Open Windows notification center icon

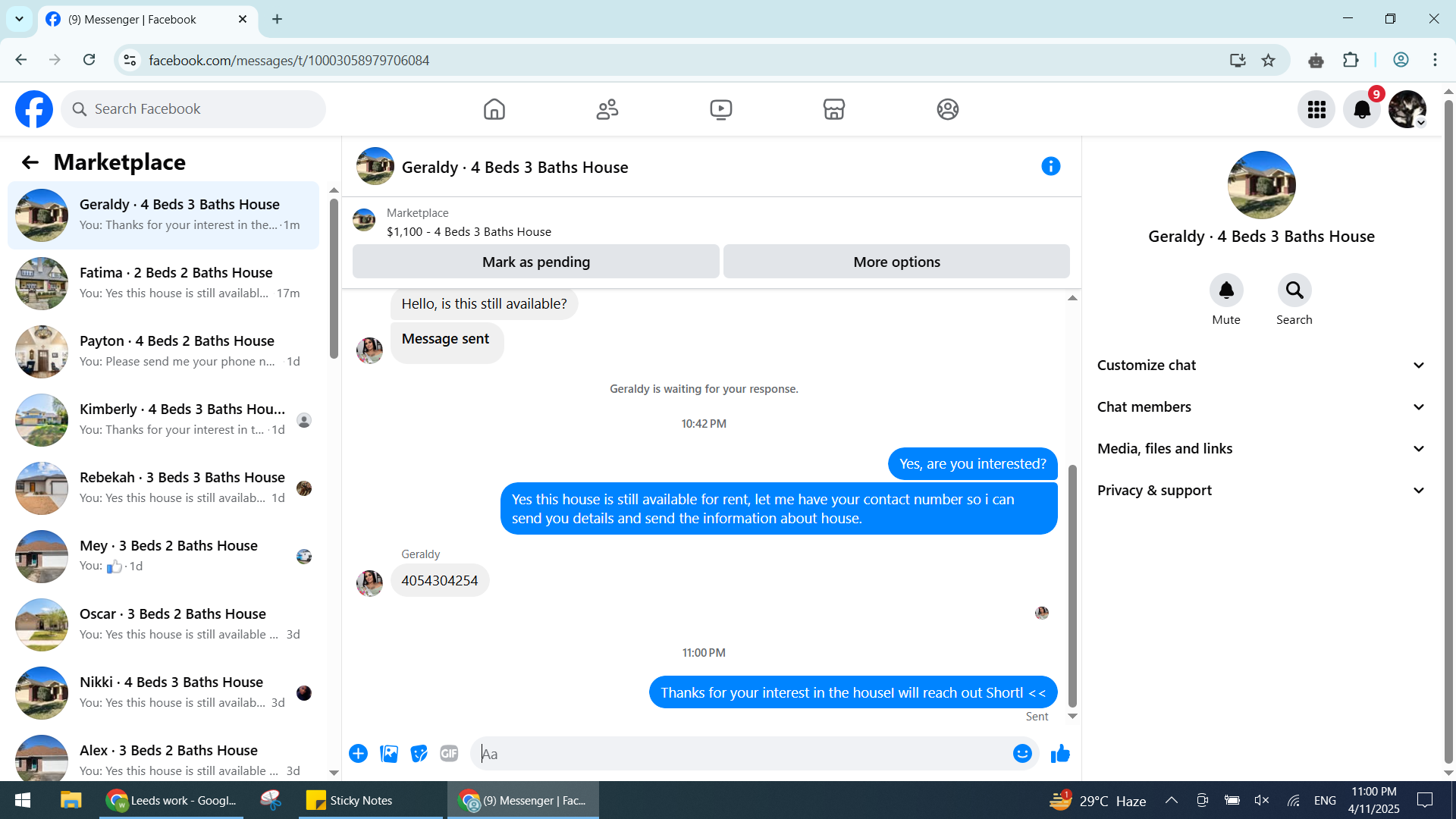pos(1425,800)
